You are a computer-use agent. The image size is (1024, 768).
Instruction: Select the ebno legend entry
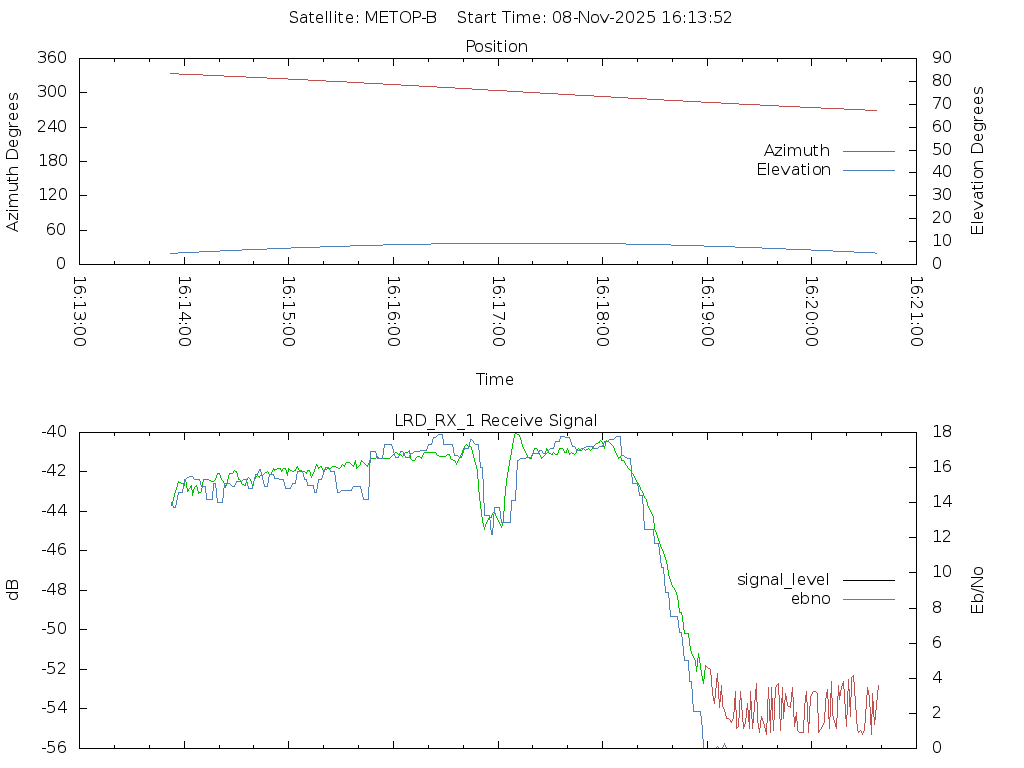[x=811, y=599]
